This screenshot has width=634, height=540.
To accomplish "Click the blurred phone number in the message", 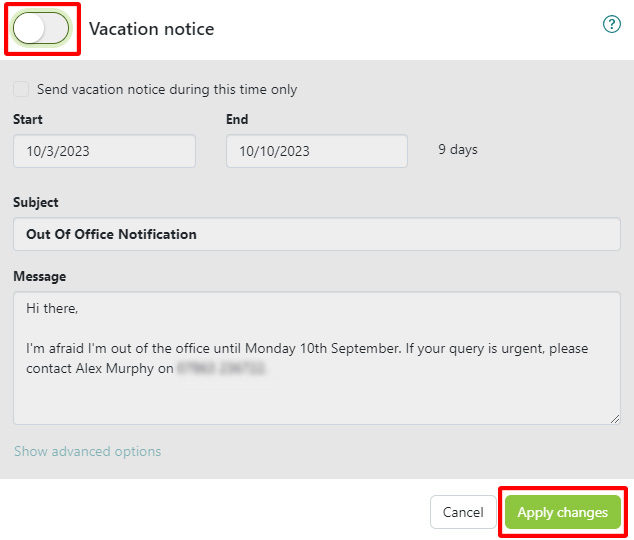I will coord(221,368).
